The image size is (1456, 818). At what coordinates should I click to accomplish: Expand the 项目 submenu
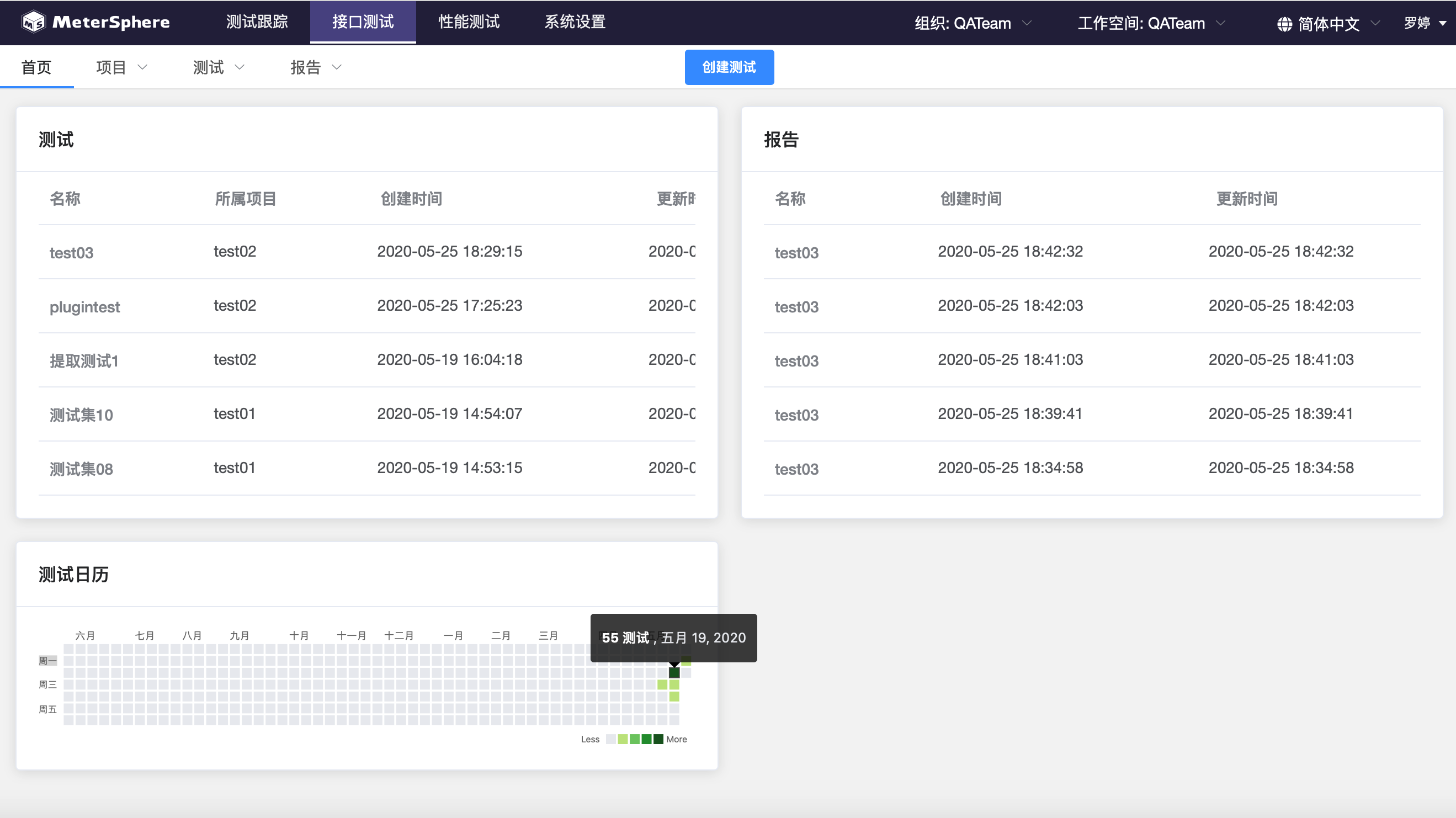coord(121,67)
